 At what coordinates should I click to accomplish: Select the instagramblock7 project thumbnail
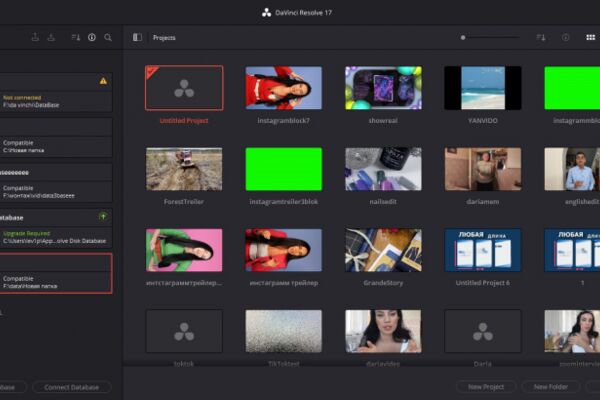pos(284,88)
